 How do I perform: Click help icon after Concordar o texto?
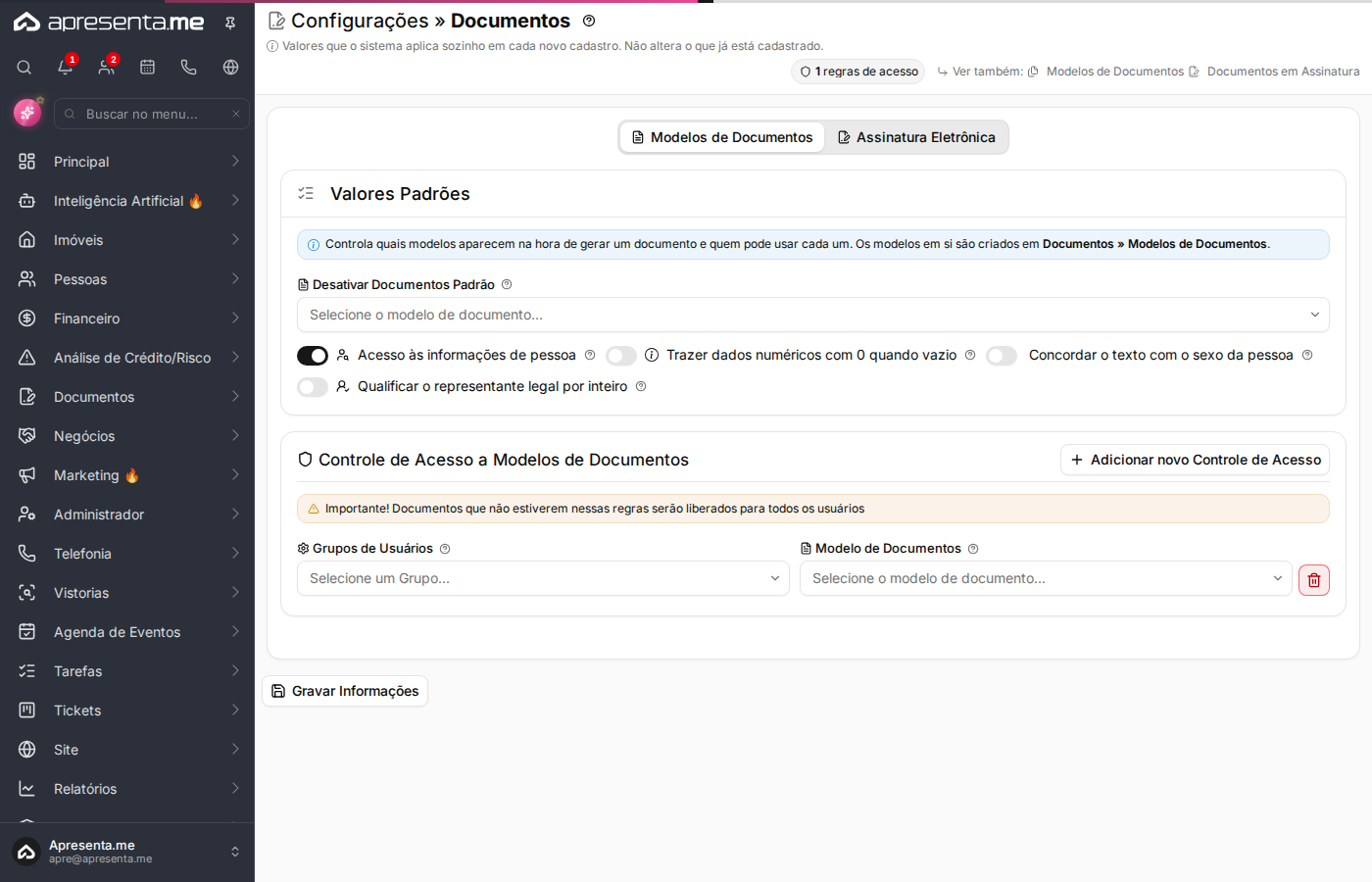pyautogui.click(x=1307, y=355)
